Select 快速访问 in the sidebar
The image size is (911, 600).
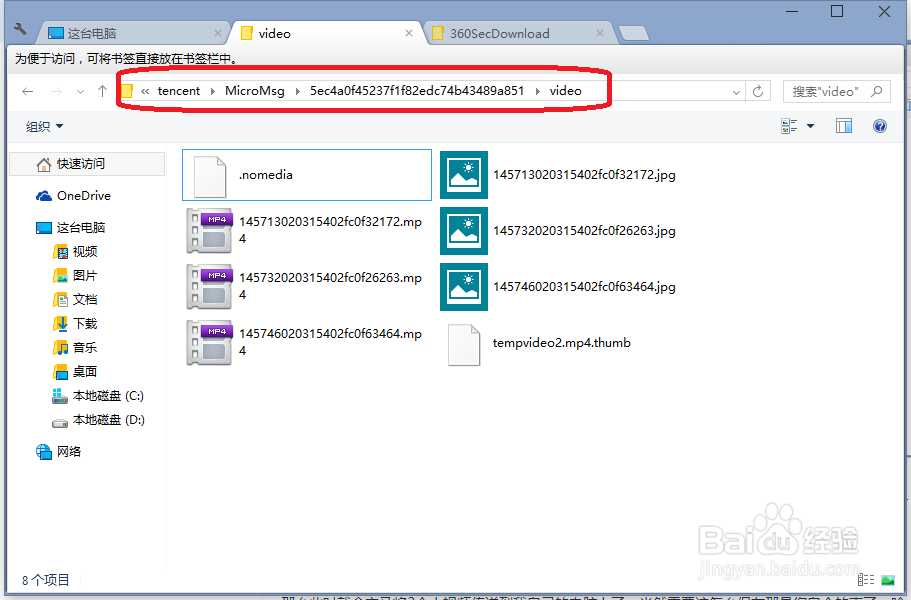pos(87,164)
